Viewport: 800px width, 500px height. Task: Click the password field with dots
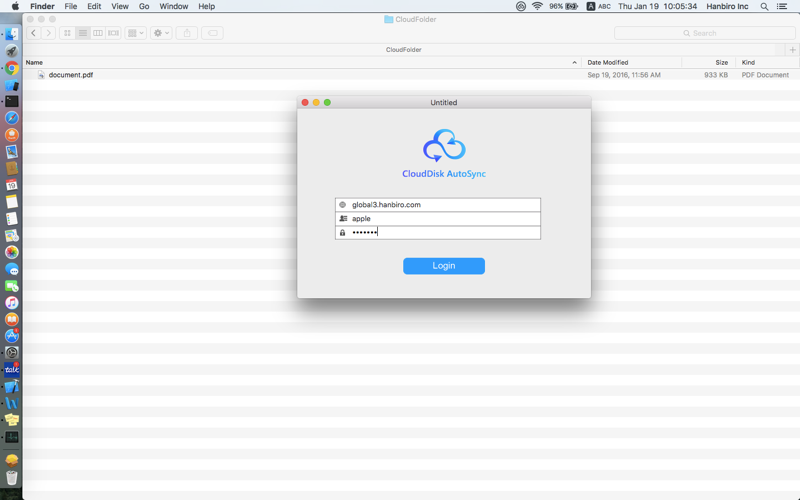coord(438,232)
